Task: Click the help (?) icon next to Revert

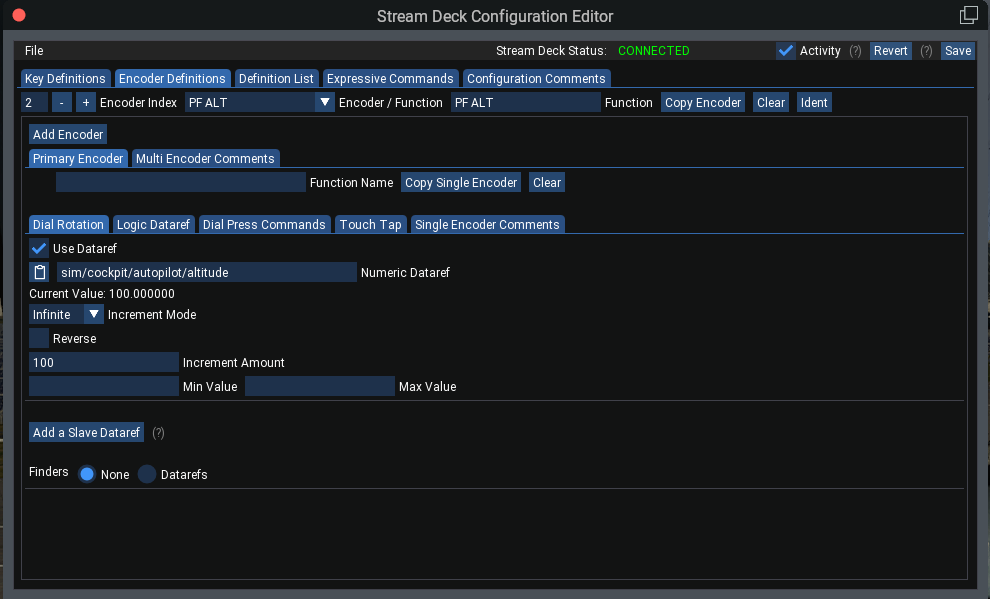Action: click(926, 51)
